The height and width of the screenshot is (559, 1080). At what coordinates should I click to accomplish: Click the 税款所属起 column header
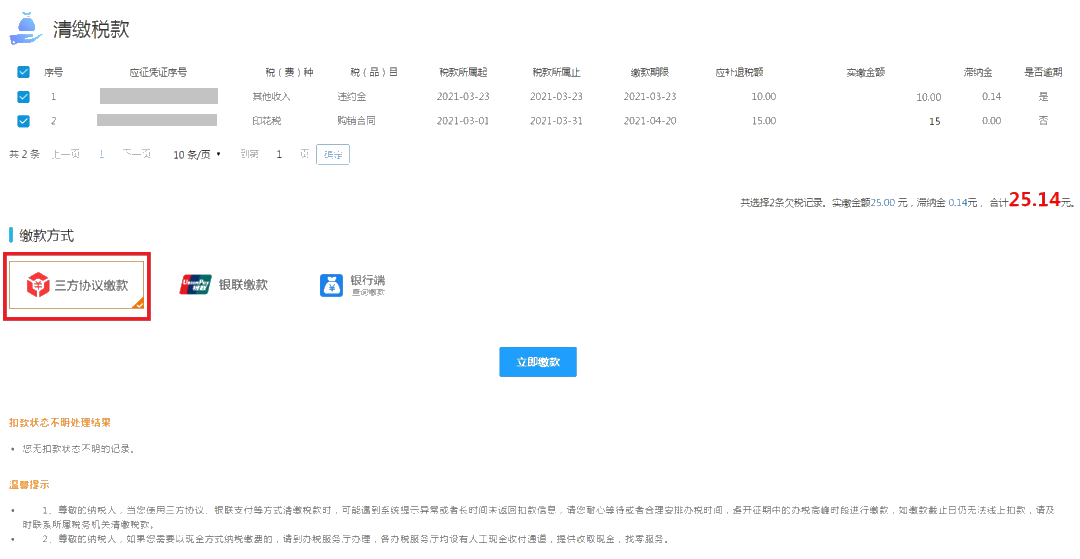pyautogui.click(x=463, y=72)
